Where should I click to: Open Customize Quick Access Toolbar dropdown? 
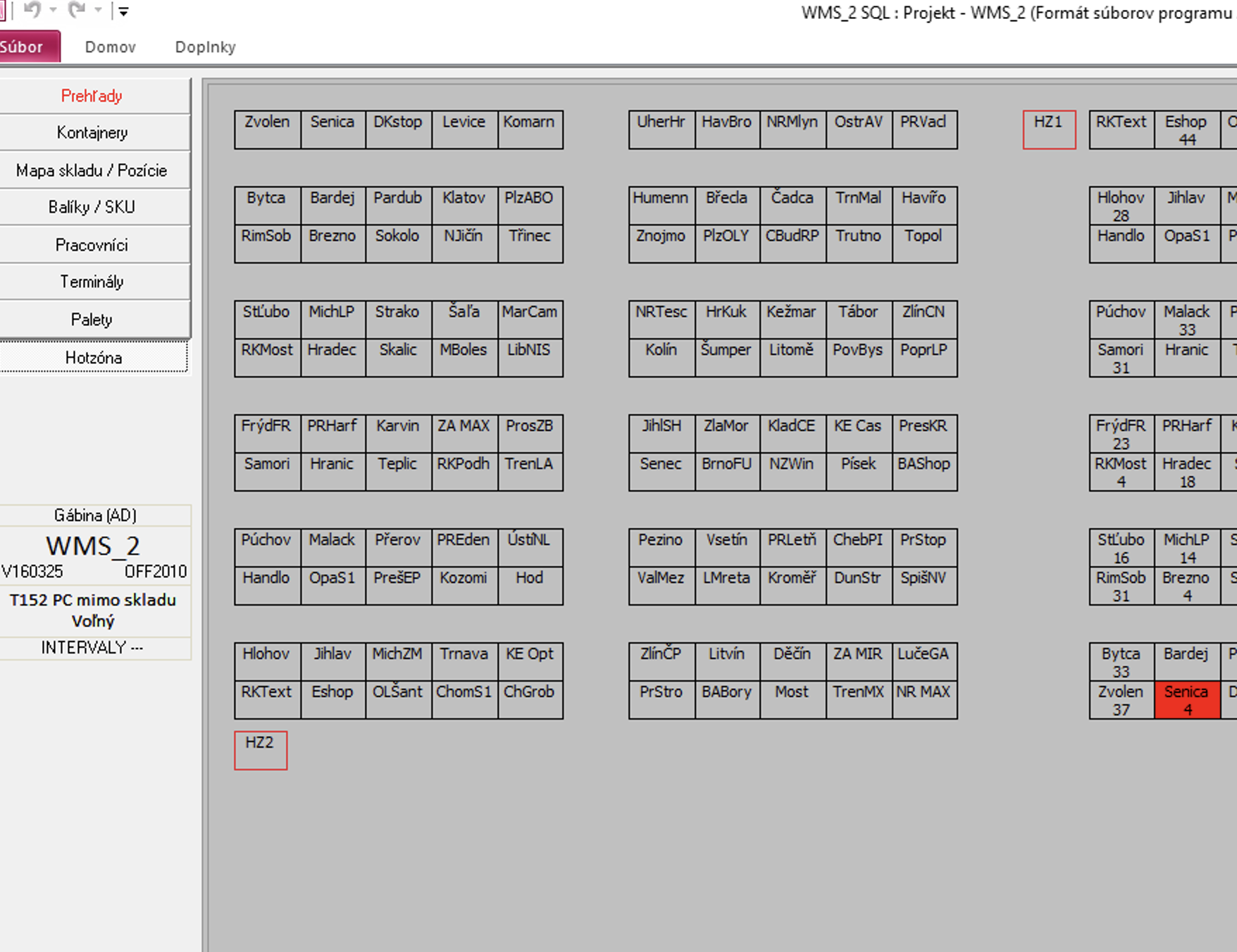tap(123, 11)
